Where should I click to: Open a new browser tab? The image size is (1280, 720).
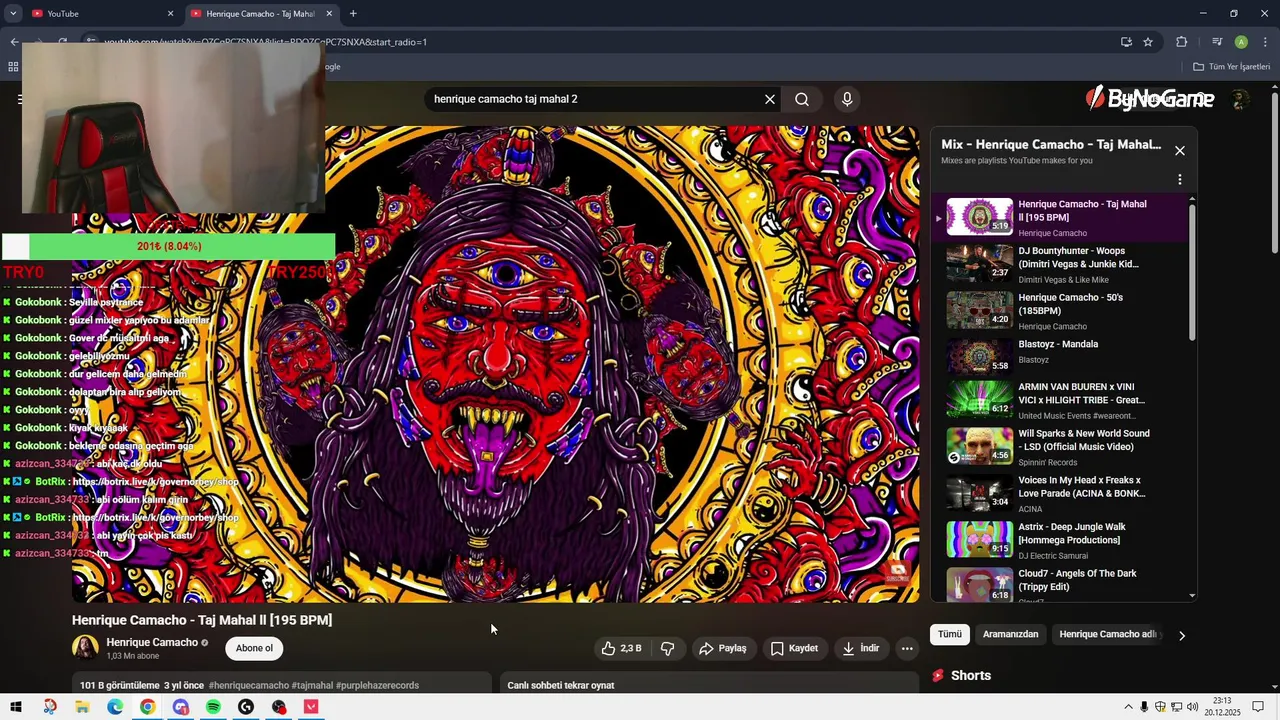tap(353, 14)
